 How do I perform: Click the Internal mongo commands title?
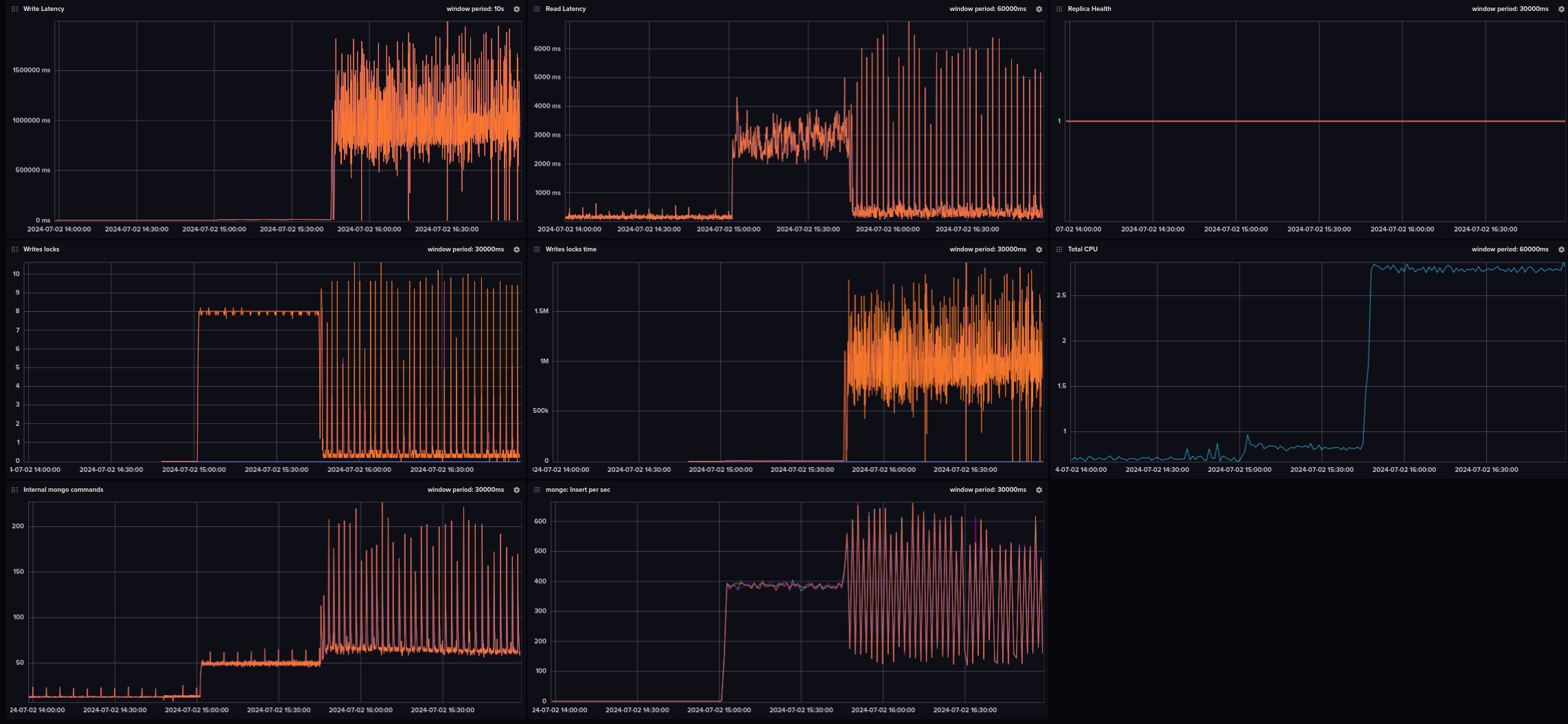(x=63, y=490)
